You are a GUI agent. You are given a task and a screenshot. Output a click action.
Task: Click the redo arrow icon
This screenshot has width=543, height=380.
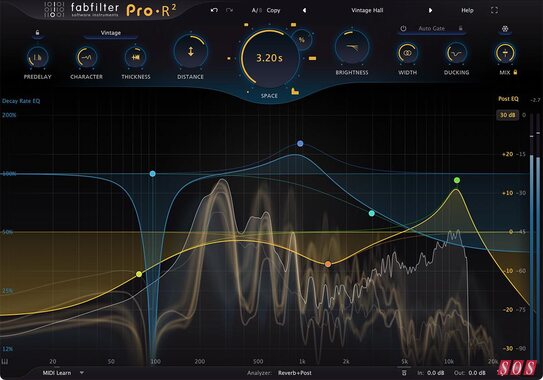tap(229, 10)
